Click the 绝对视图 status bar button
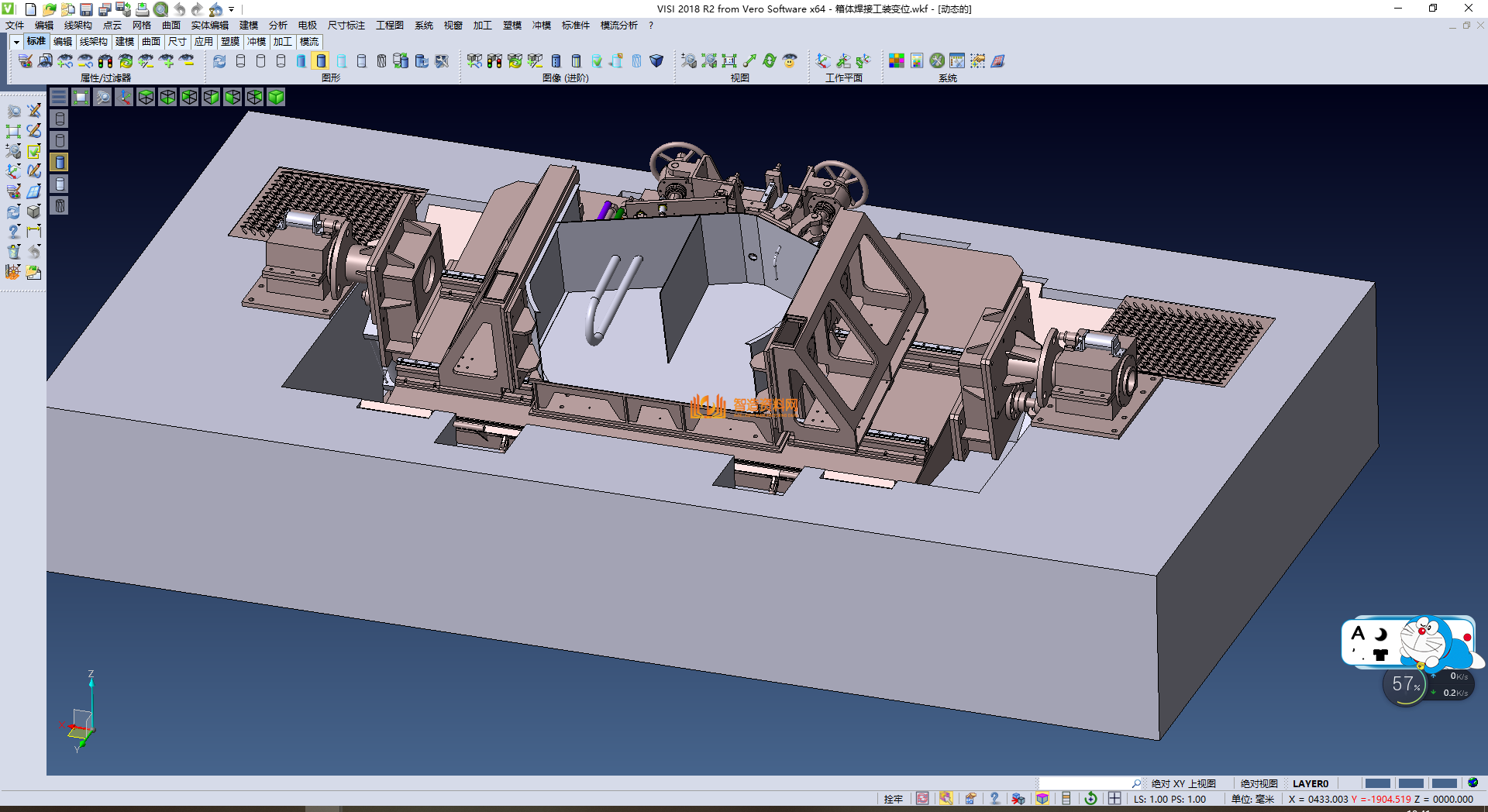 coord(1259,783)
